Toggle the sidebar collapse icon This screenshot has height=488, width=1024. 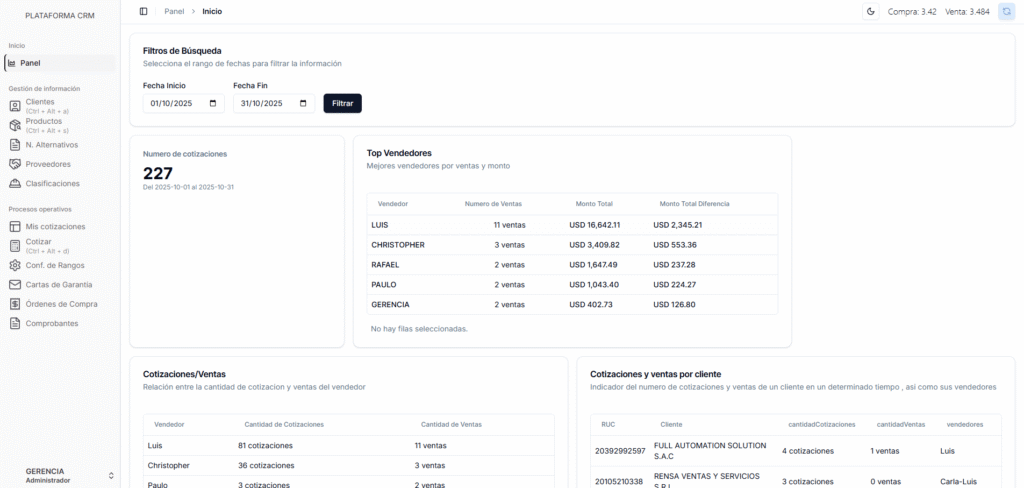point(144,11)
